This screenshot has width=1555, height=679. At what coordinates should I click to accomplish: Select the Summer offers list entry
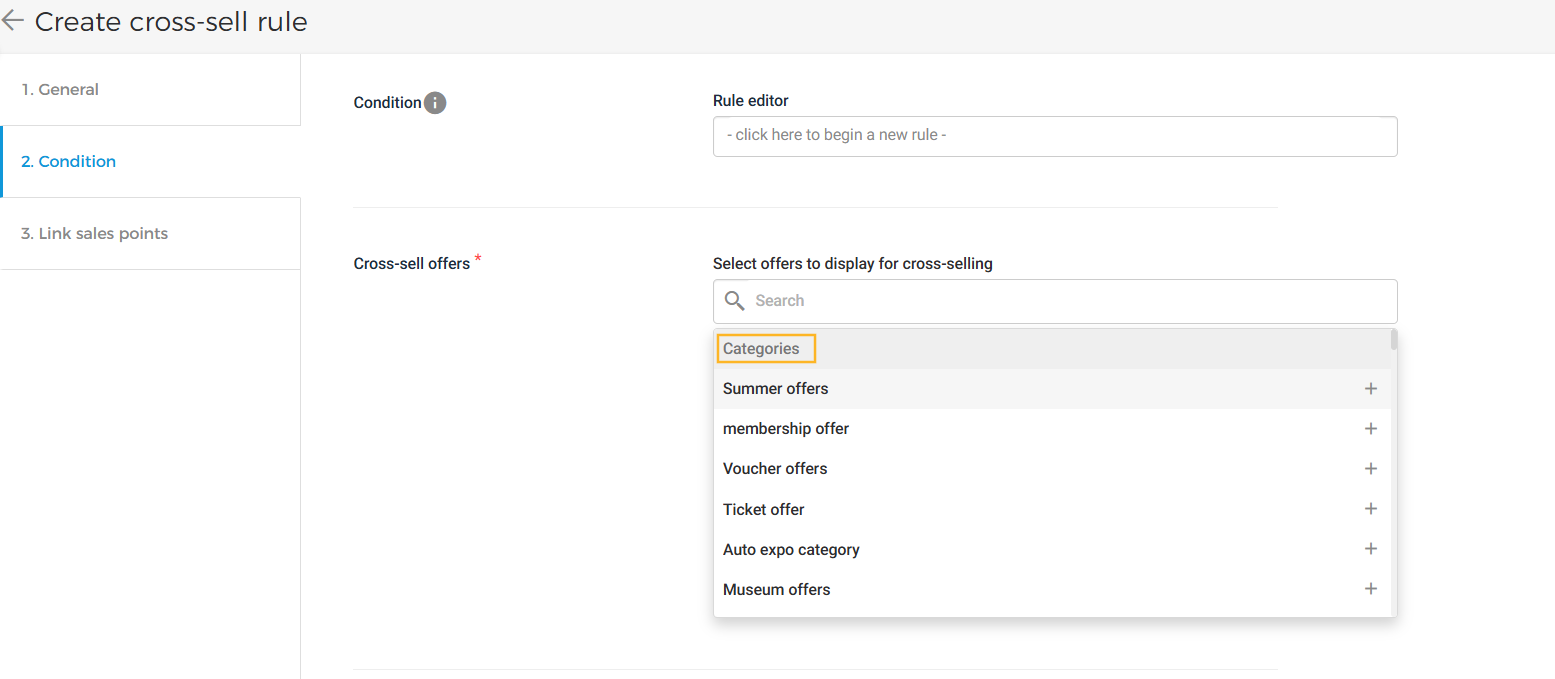coord(776,389)
